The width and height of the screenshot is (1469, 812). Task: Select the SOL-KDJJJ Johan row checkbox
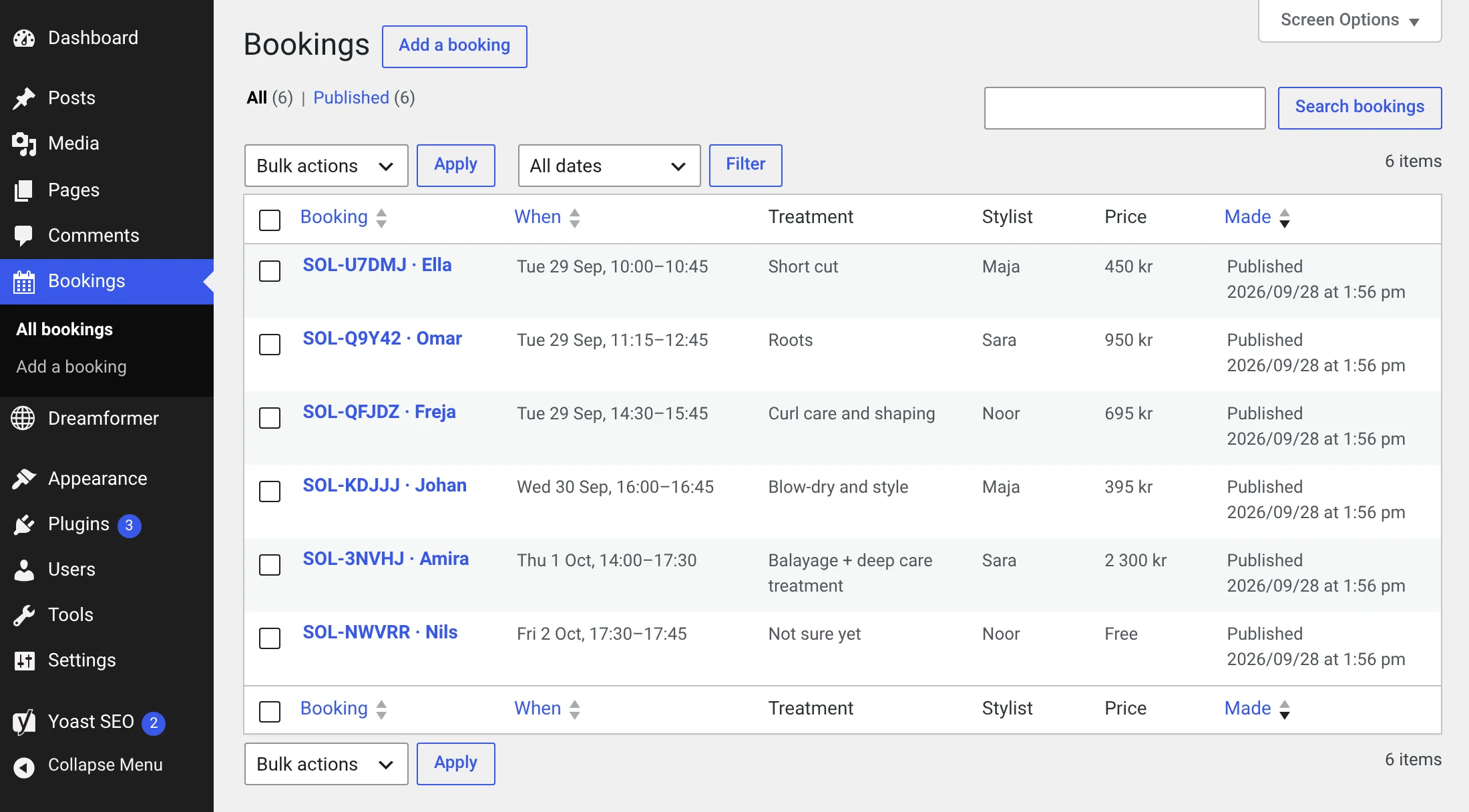(270, 491)
